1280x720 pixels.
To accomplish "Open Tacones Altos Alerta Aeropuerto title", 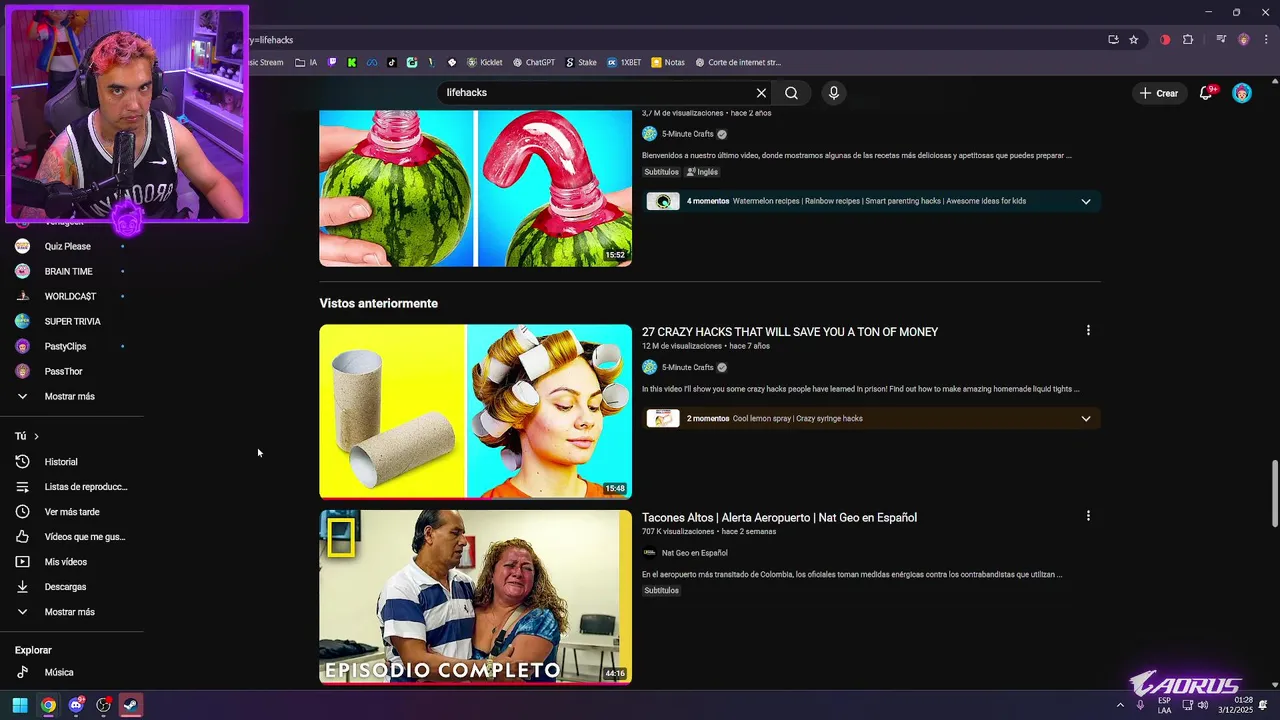I will pos(779,517).
